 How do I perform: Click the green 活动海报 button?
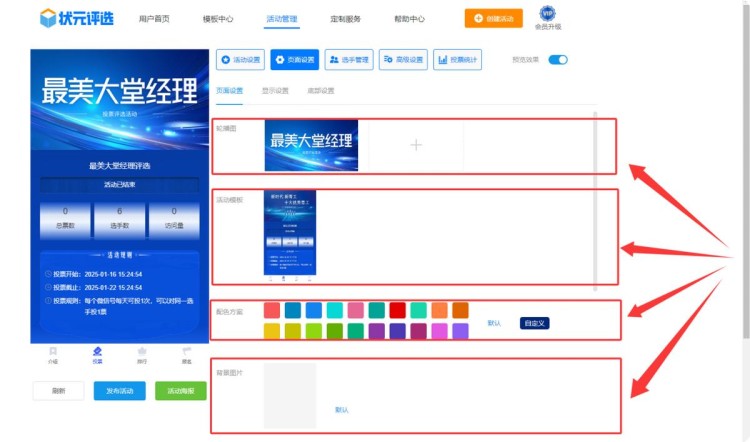[x=181, y=391]
